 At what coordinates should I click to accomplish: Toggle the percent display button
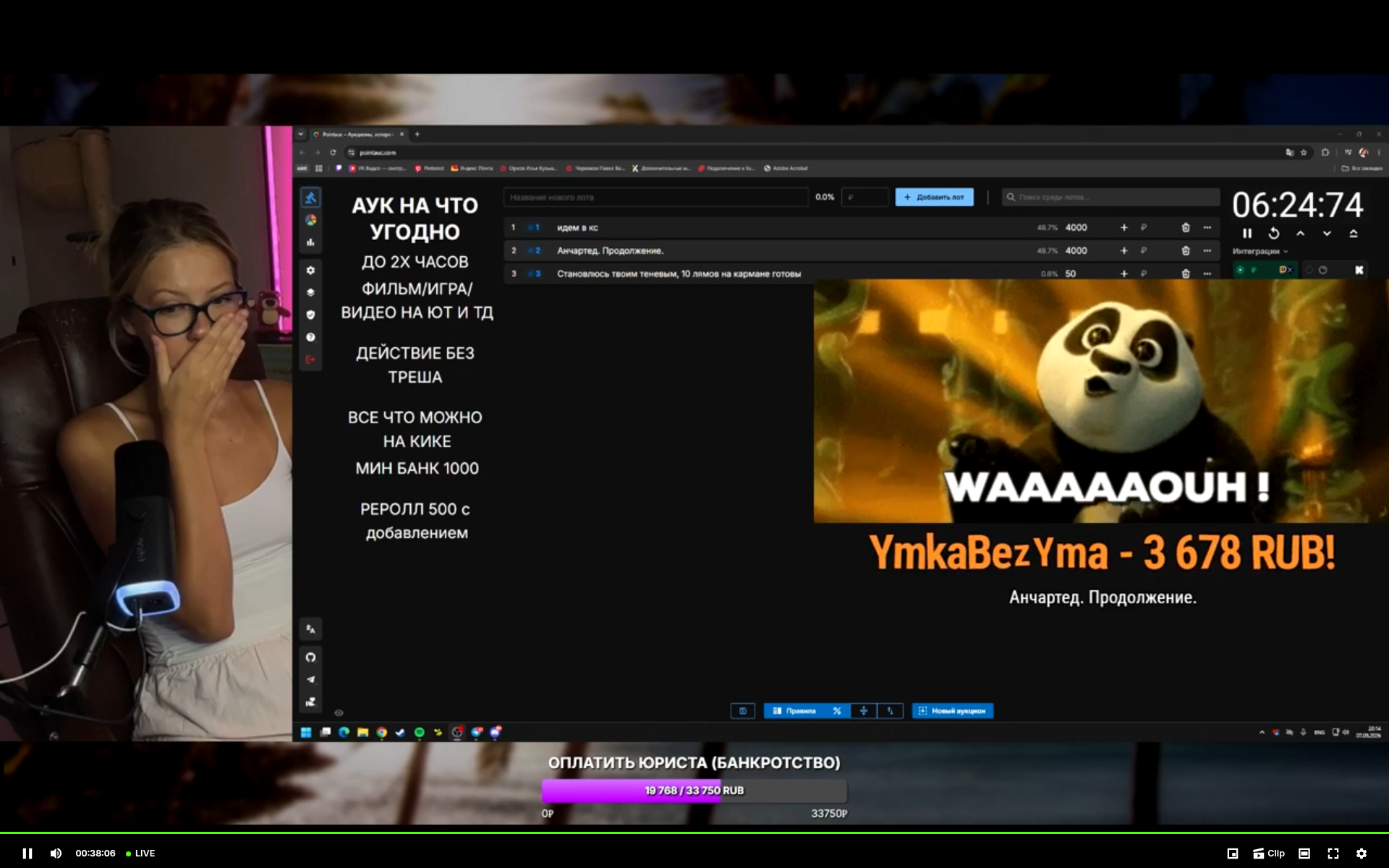tap(837, 711)
